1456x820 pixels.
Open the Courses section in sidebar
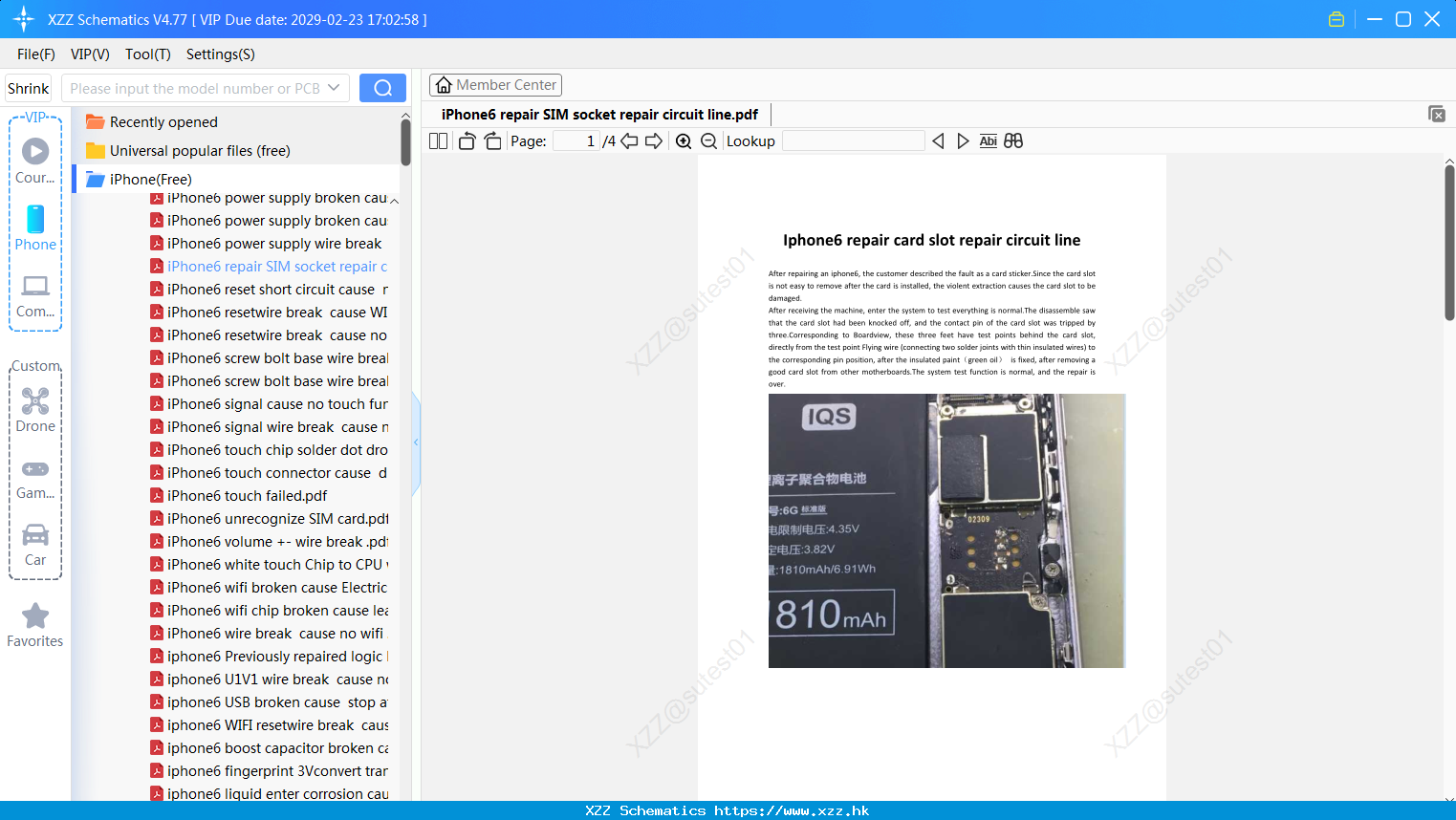coord(35,162)
